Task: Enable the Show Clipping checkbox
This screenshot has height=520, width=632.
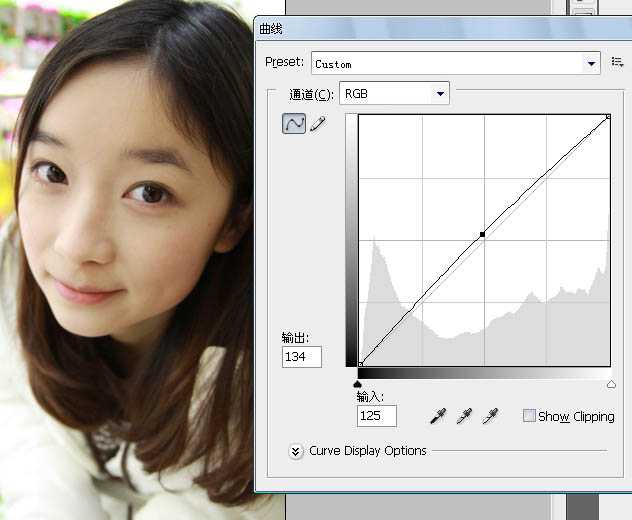Action: tap(529, 416)
